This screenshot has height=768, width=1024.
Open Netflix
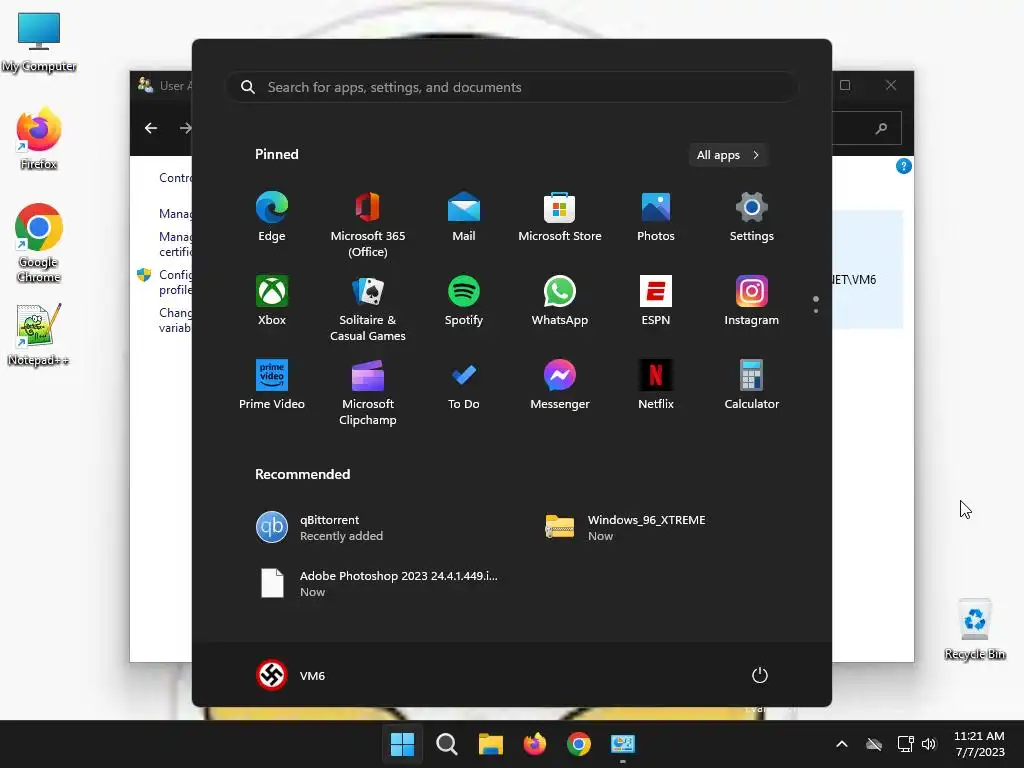pyautogui.click(x=656, y=385)
